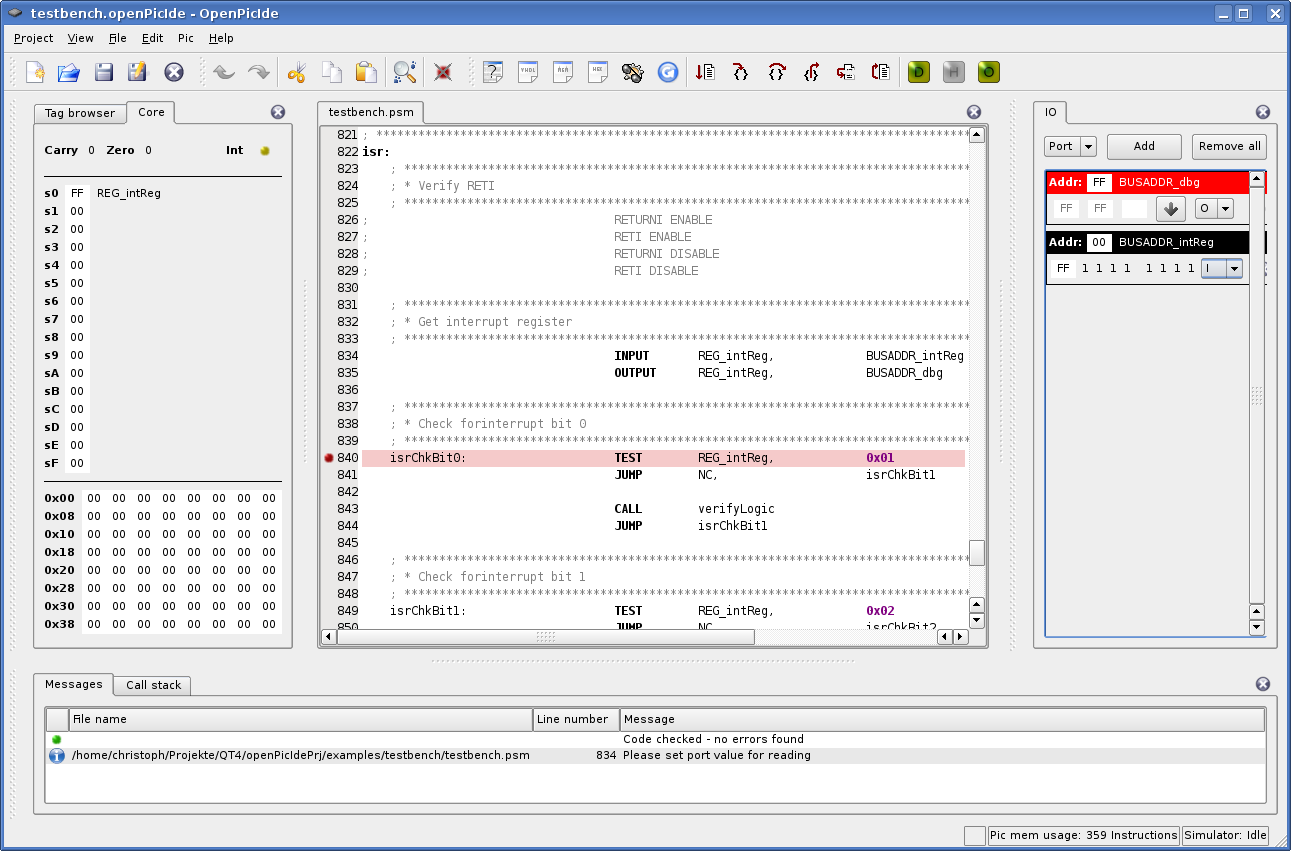Click the tools and wrench settings icon

pos(632,72)
